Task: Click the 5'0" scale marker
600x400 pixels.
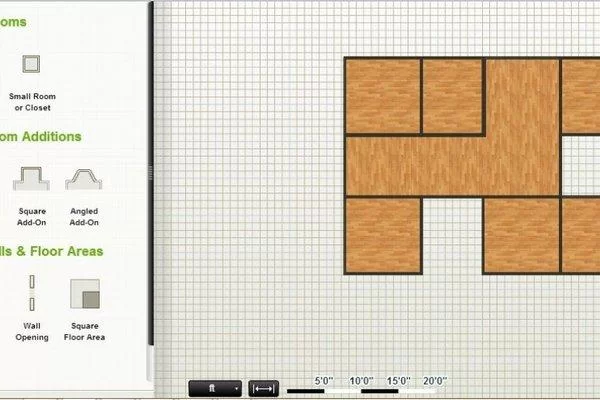Action: (324, 381)
